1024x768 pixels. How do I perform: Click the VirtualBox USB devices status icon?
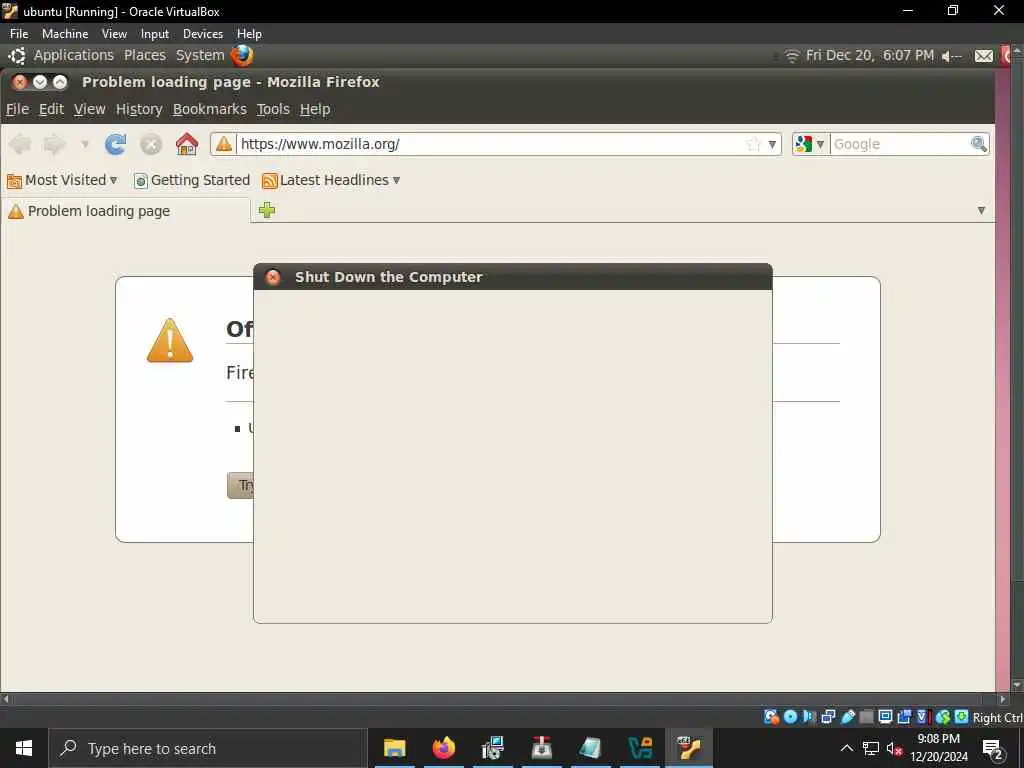[x=848, y=717]
